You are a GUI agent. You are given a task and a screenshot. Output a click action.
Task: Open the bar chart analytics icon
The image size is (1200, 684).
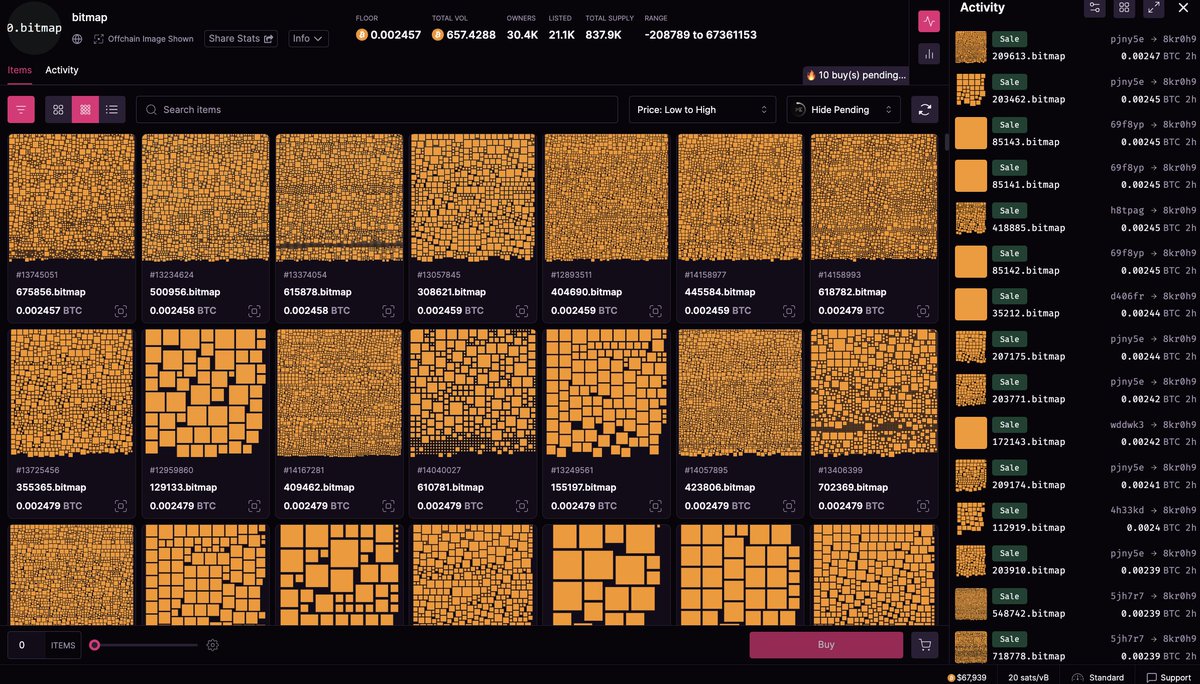[929, 53]
